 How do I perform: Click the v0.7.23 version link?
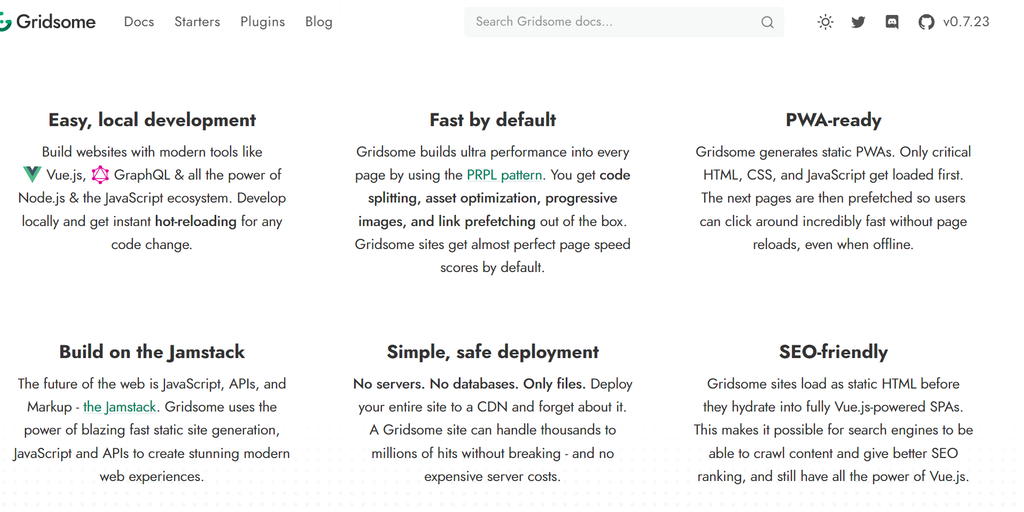[x=966, y=22]
